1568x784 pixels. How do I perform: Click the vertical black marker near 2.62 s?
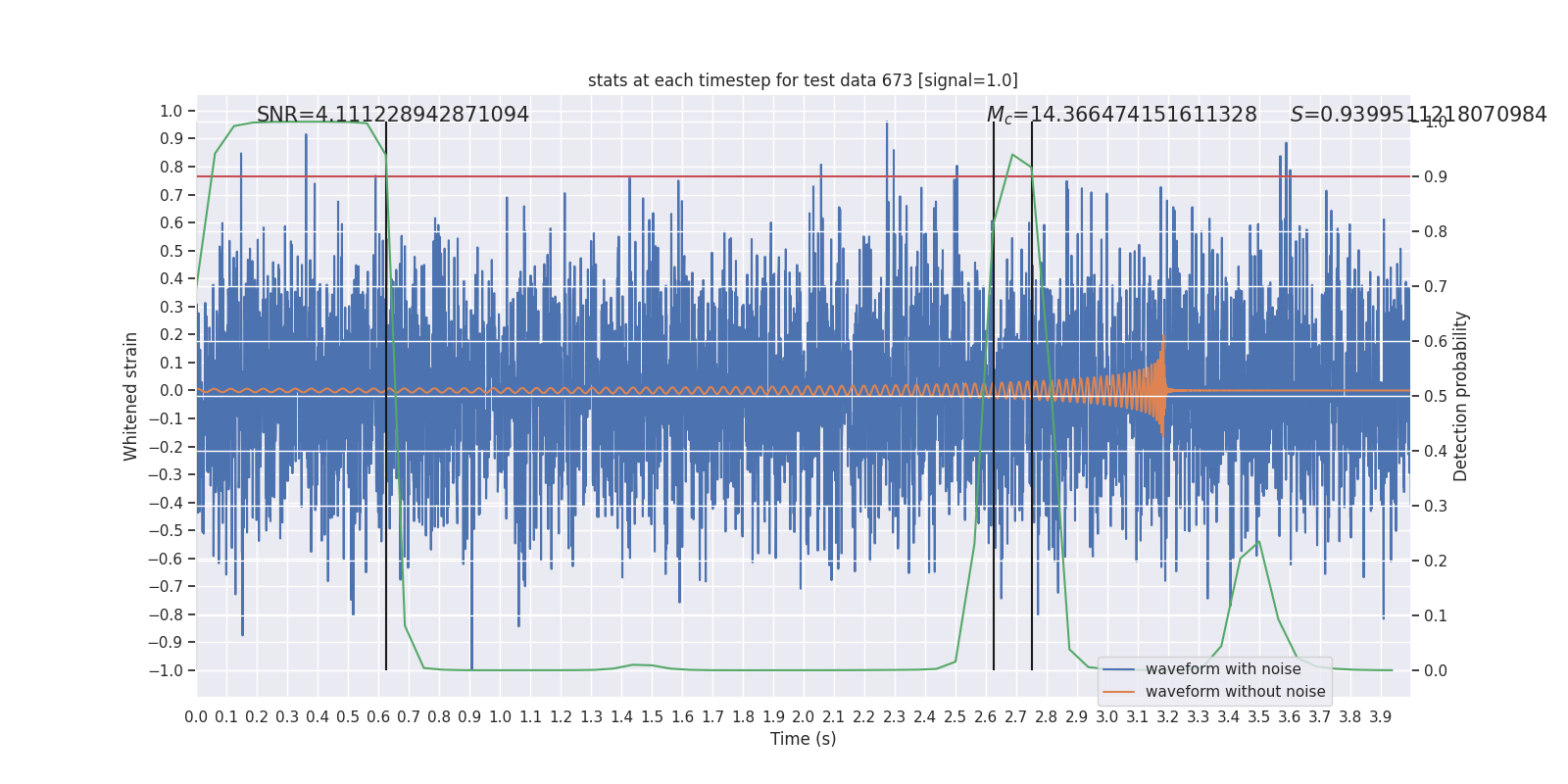tap(994, 396)
